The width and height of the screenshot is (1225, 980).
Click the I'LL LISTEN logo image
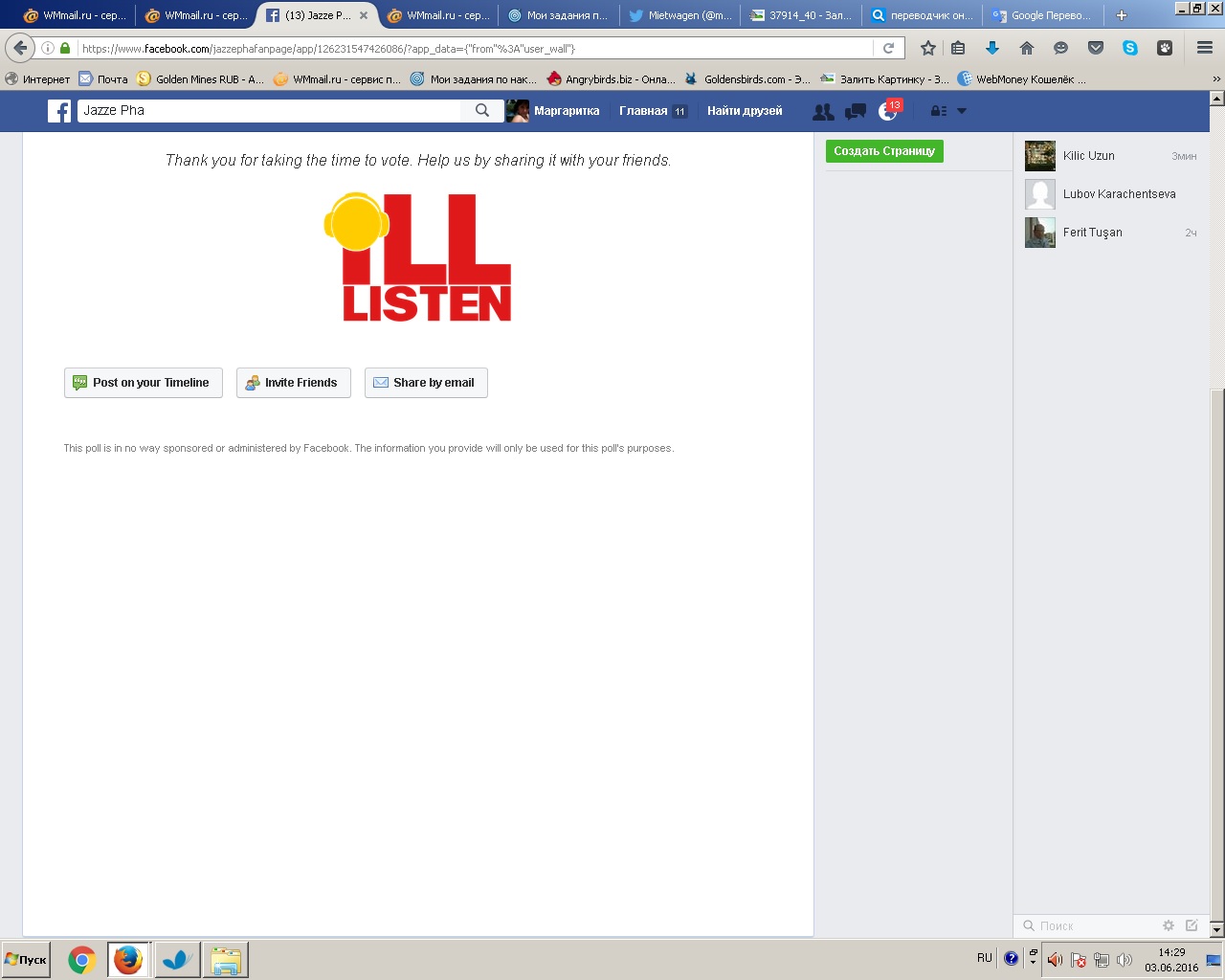point(417,256)
